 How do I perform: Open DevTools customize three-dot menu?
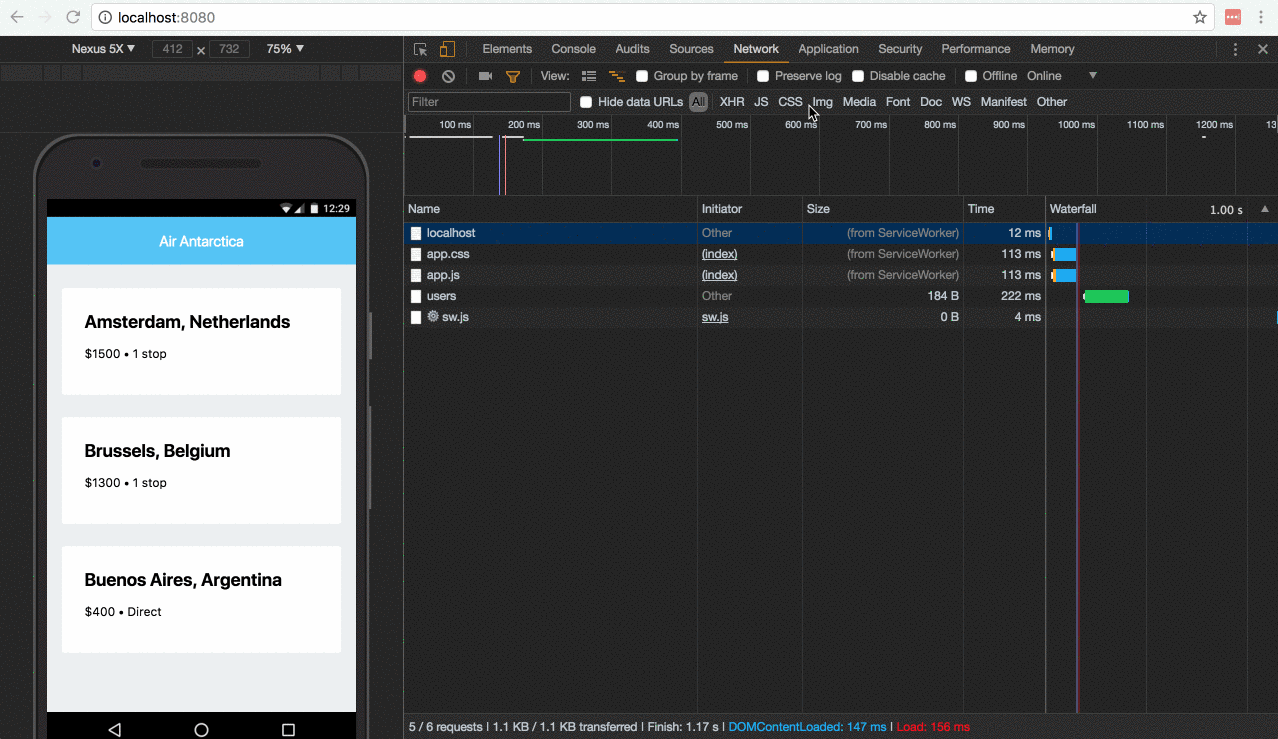click(1235, 49)
